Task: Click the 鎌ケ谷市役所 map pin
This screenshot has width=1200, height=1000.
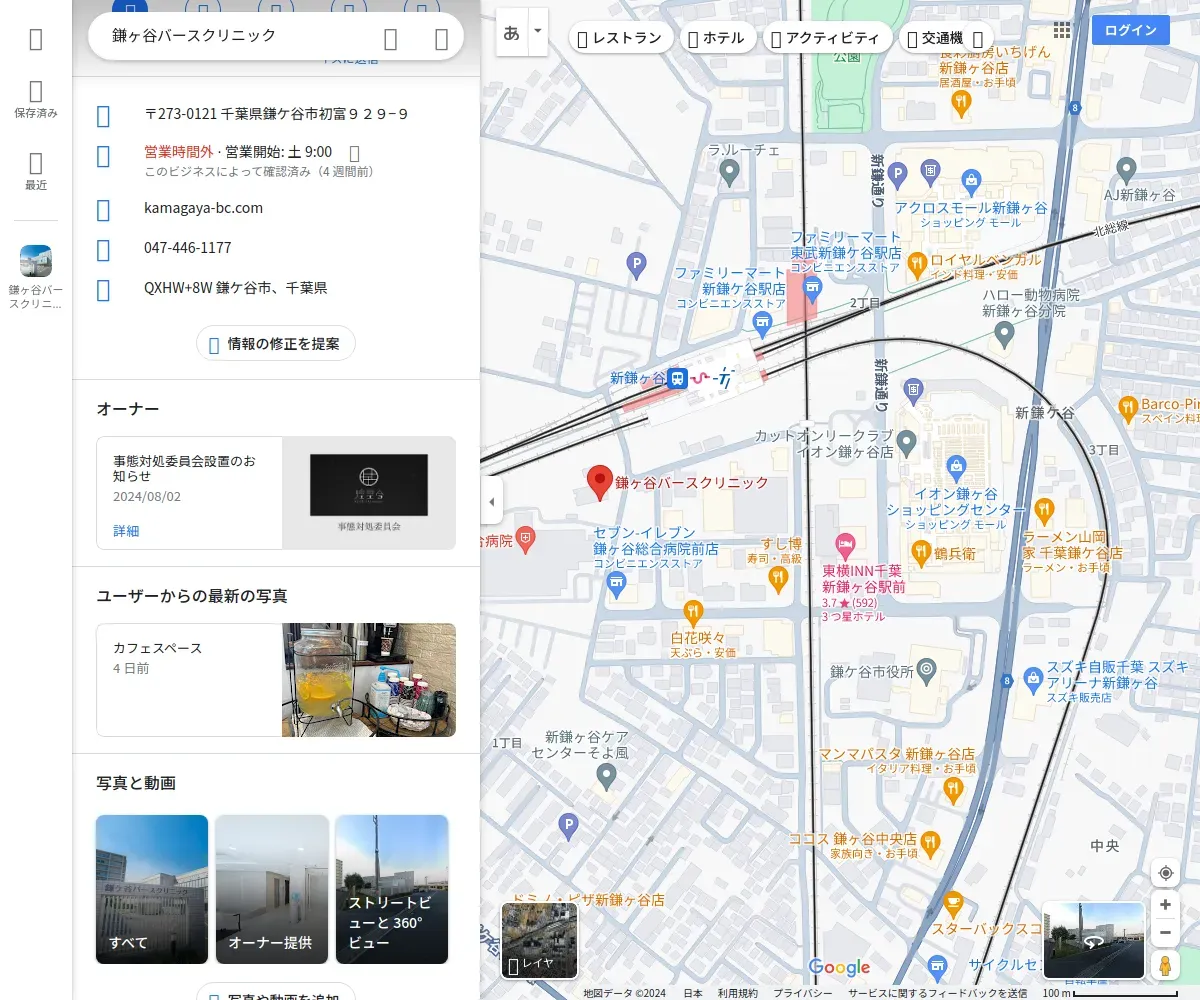Action: pos(927,669)
